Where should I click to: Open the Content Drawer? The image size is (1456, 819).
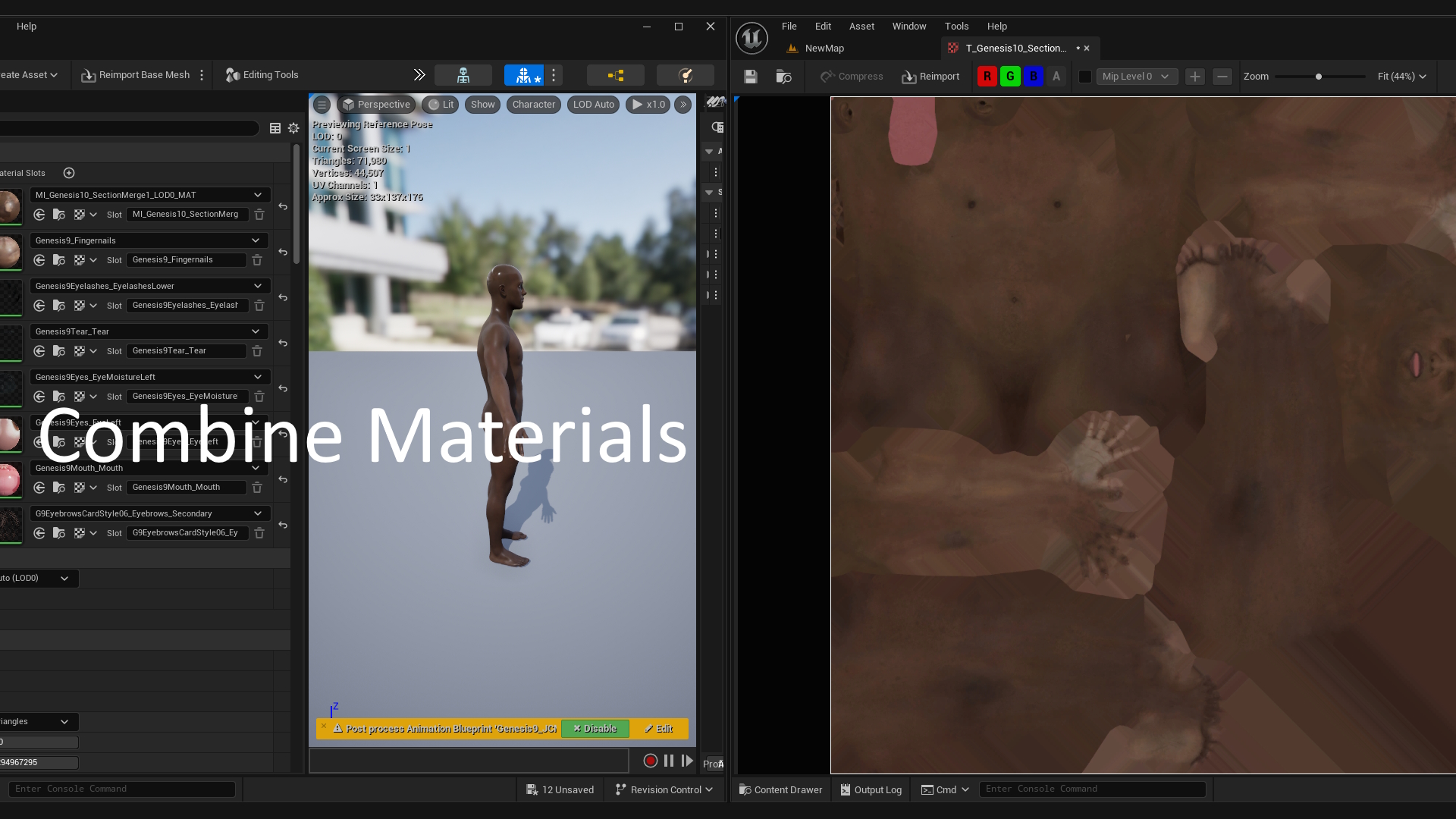(x=780, y=789)
